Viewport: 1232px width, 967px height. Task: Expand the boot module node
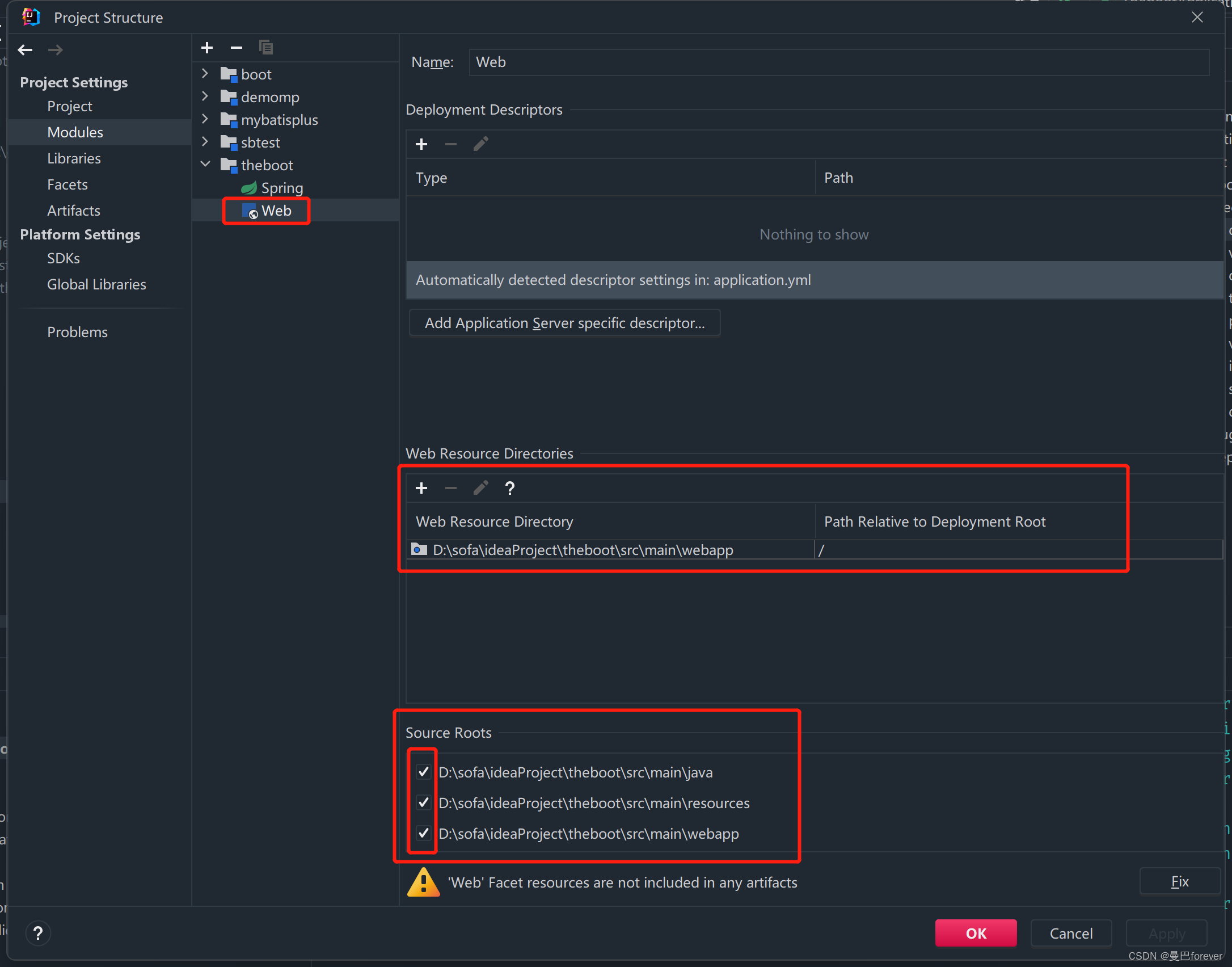click(x=205, y=74)
